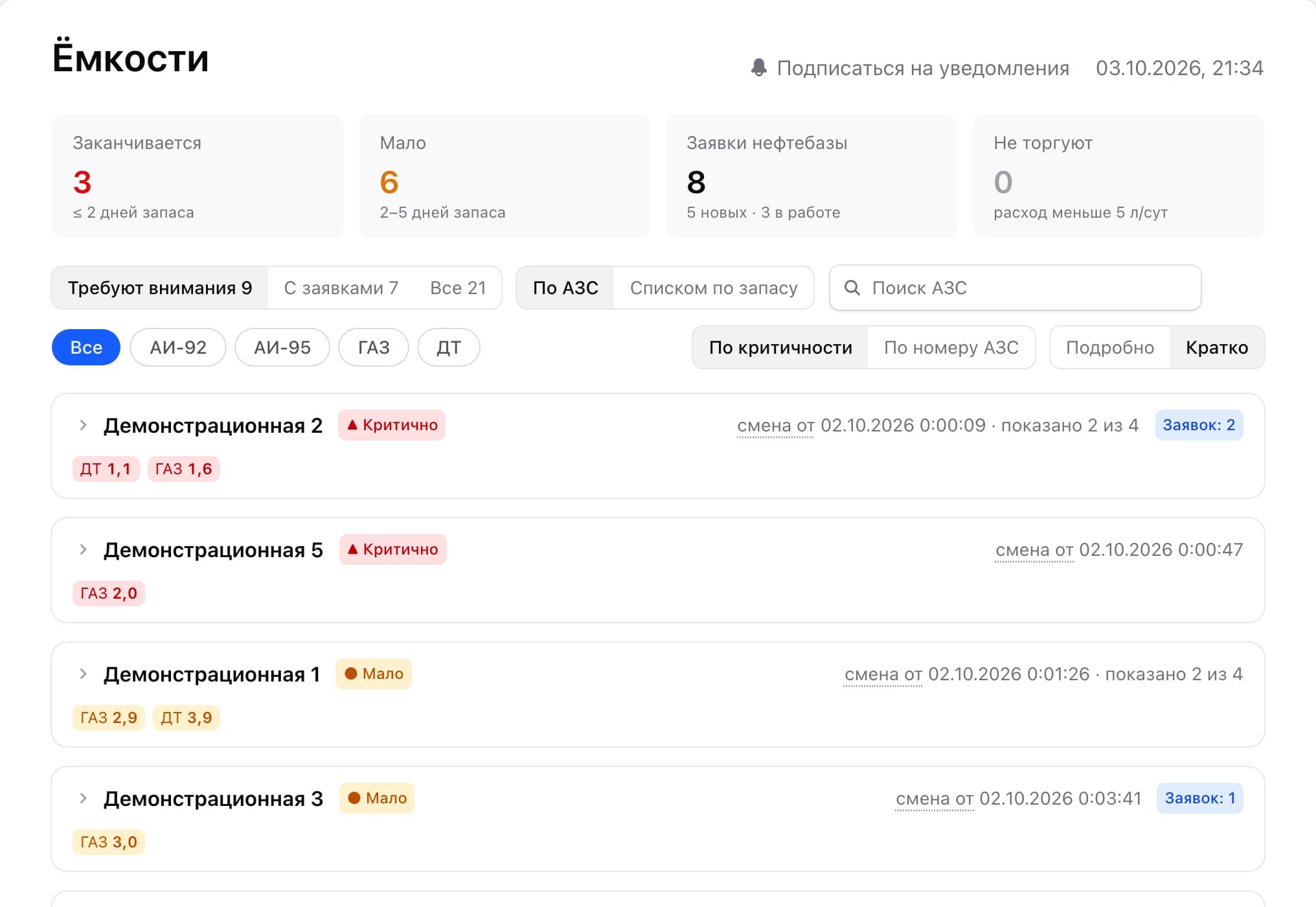Click the Мало summary card with 6

coord(504,176)
